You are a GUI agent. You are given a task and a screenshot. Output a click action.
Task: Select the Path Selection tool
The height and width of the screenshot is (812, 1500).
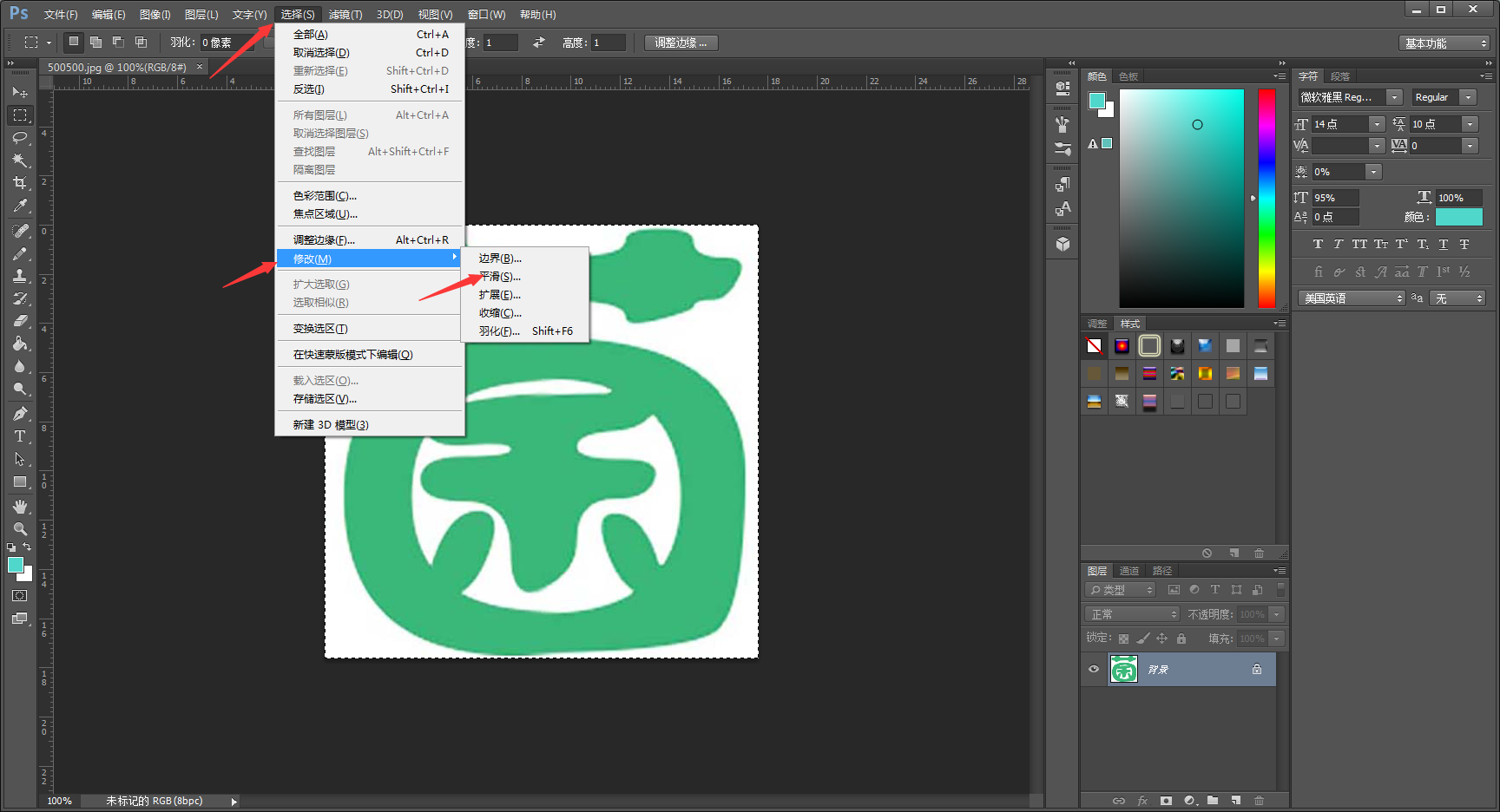click(20, 459)
